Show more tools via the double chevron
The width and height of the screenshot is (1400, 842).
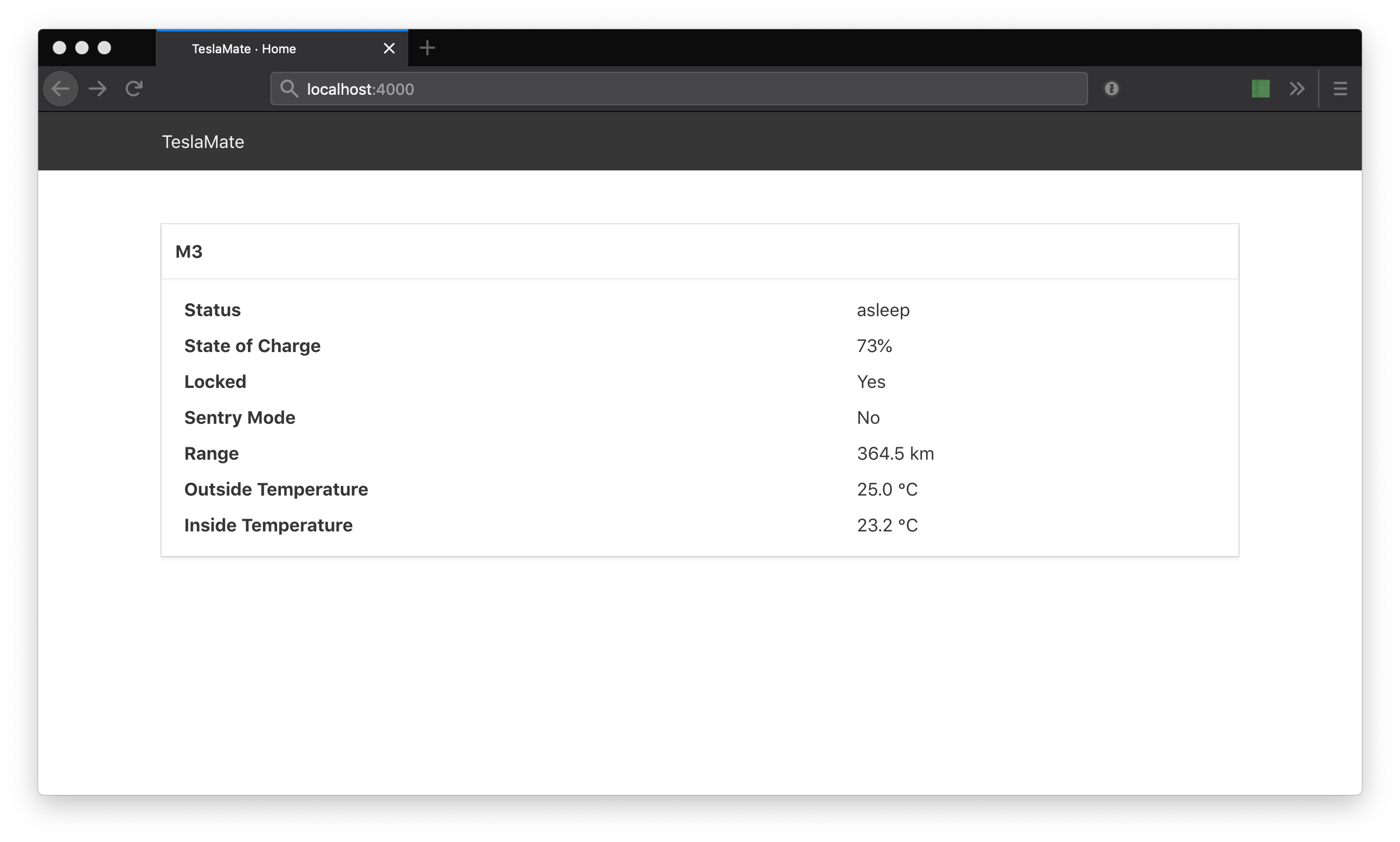[x=1297, y=89]
